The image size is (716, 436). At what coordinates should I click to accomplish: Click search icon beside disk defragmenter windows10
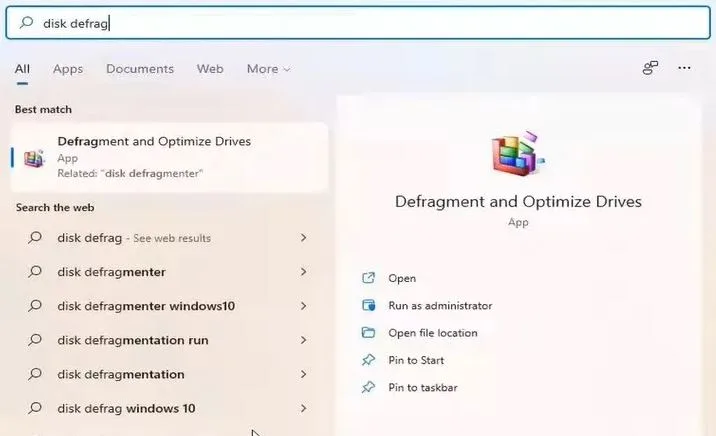tap(35, 305)
